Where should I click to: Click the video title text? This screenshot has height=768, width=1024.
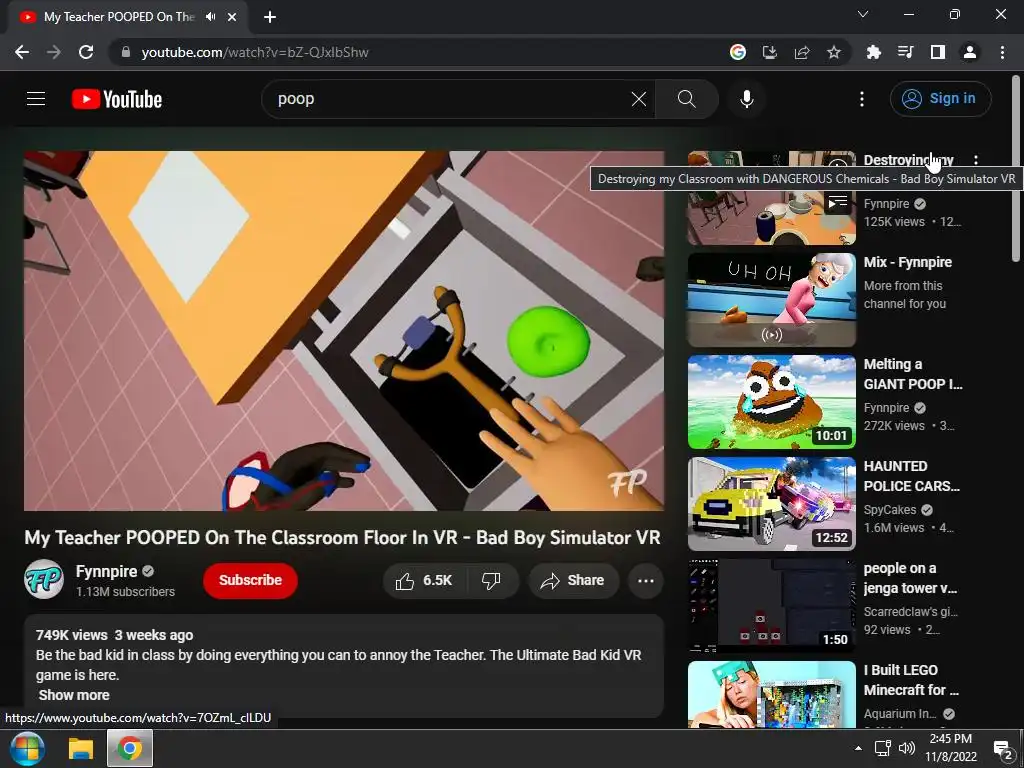click(x=342, y=537)
